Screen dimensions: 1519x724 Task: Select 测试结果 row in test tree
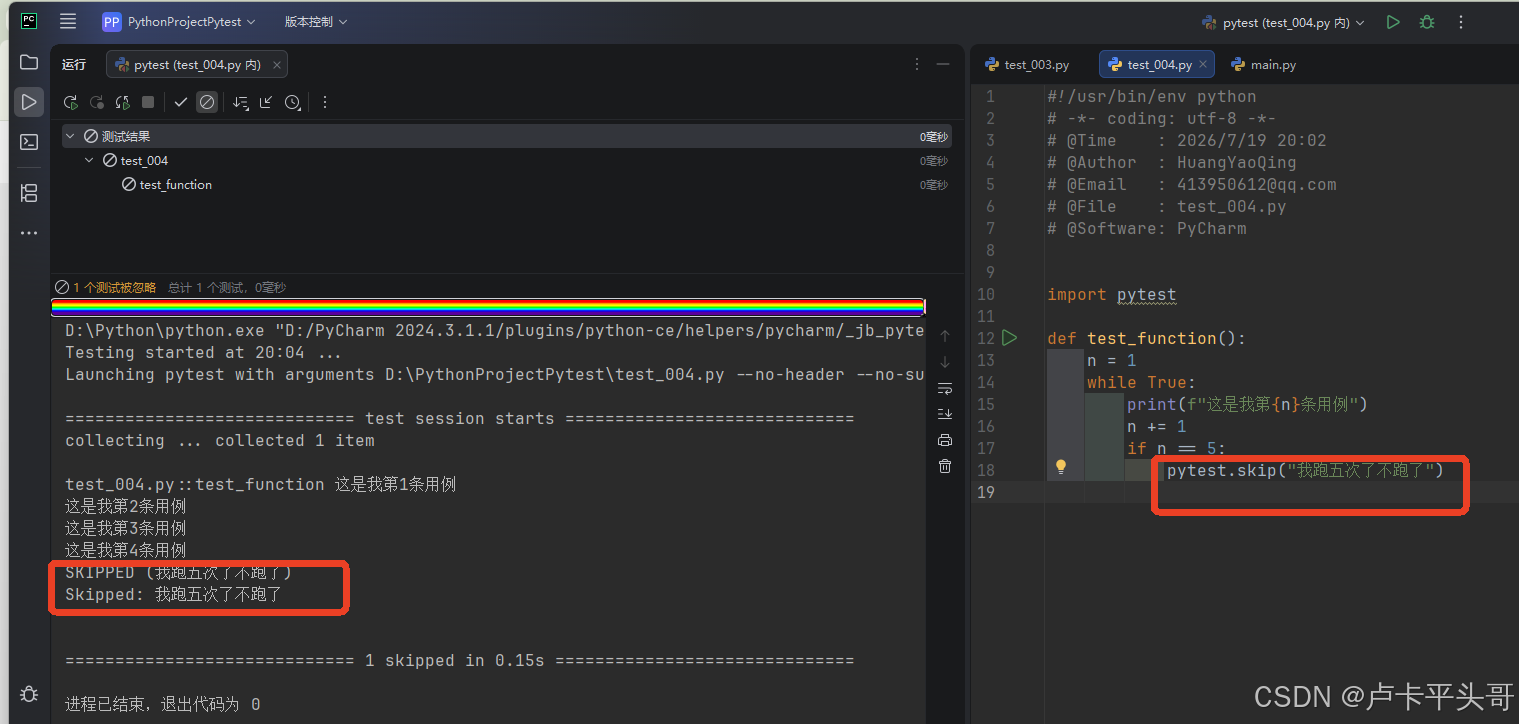[507, 136]
